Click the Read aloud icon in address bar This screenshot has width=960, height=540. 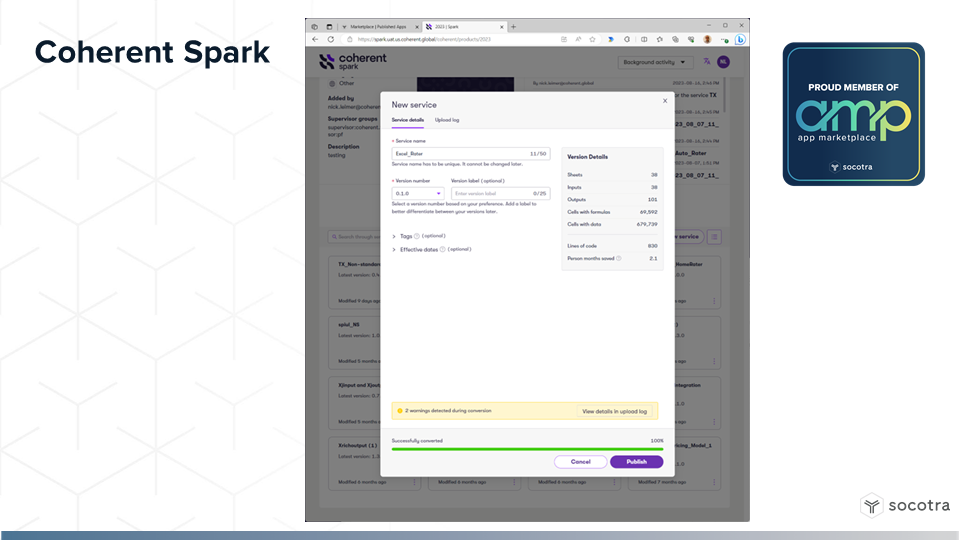click(x=578, y=39)
